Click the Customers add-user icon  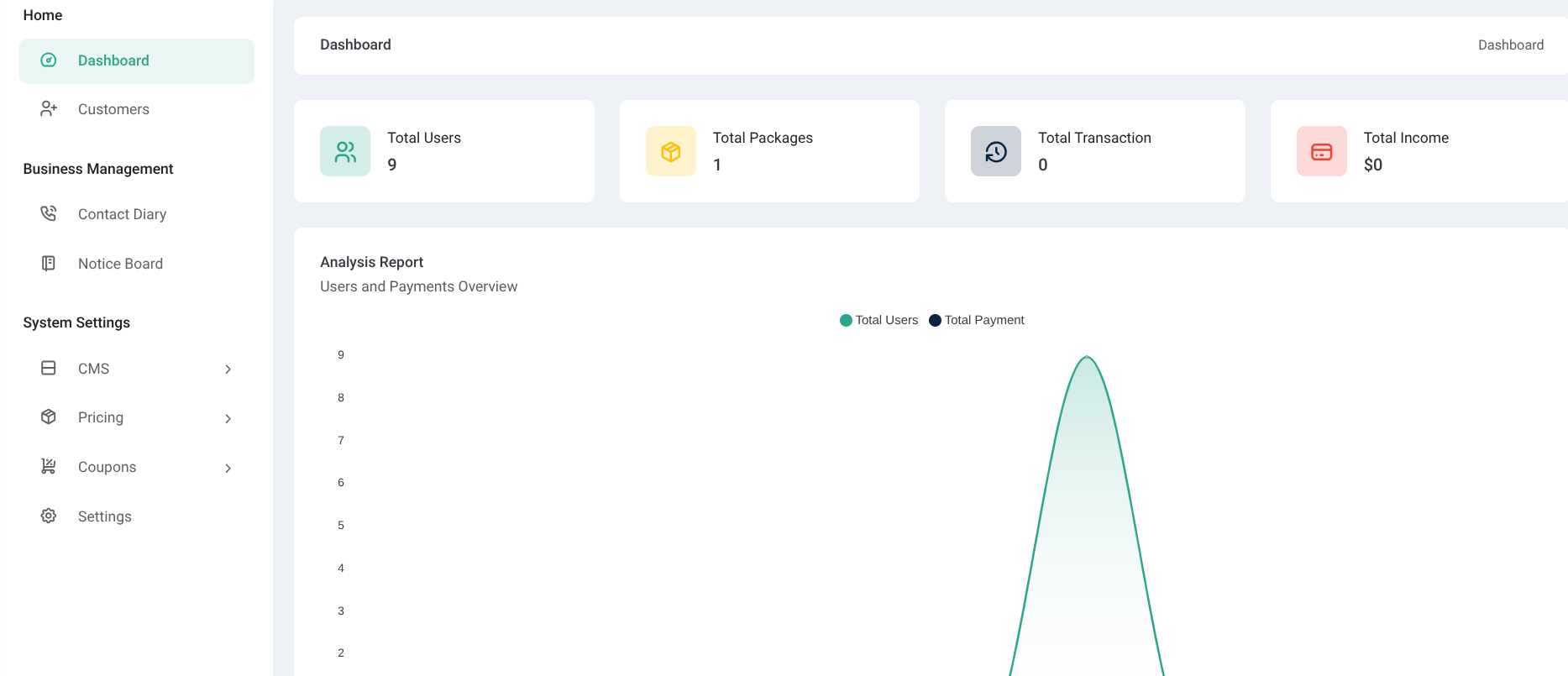[49, 109]
